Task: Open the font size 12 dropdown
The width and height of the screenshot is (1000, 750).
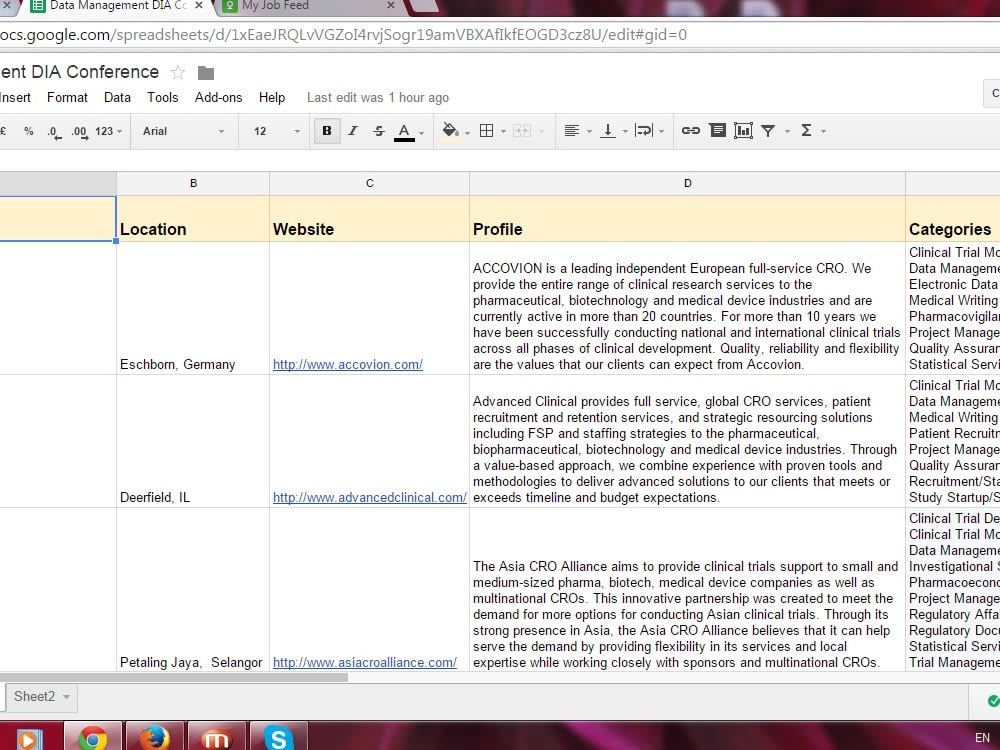Action: (276, 131)
